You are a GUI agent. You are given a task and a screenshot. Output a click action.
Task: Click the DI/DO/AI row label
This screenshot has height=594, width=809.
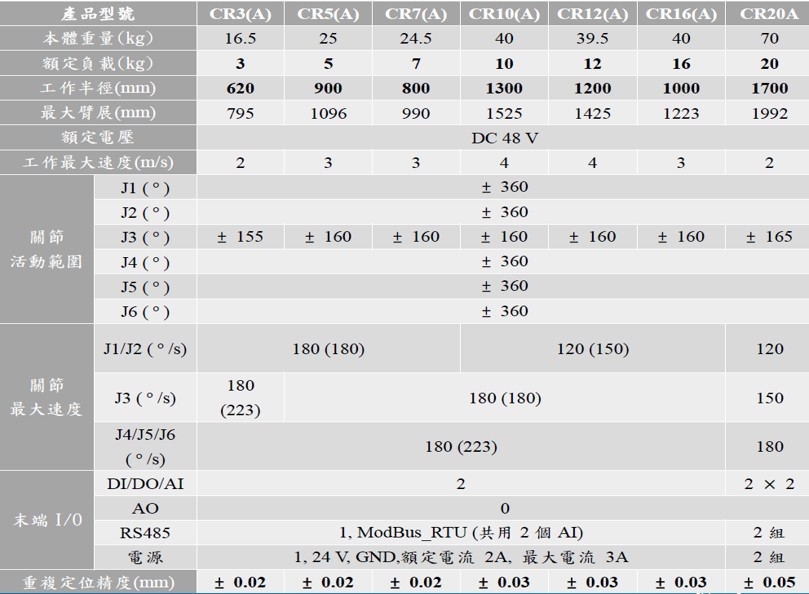[x=145, y=484]
